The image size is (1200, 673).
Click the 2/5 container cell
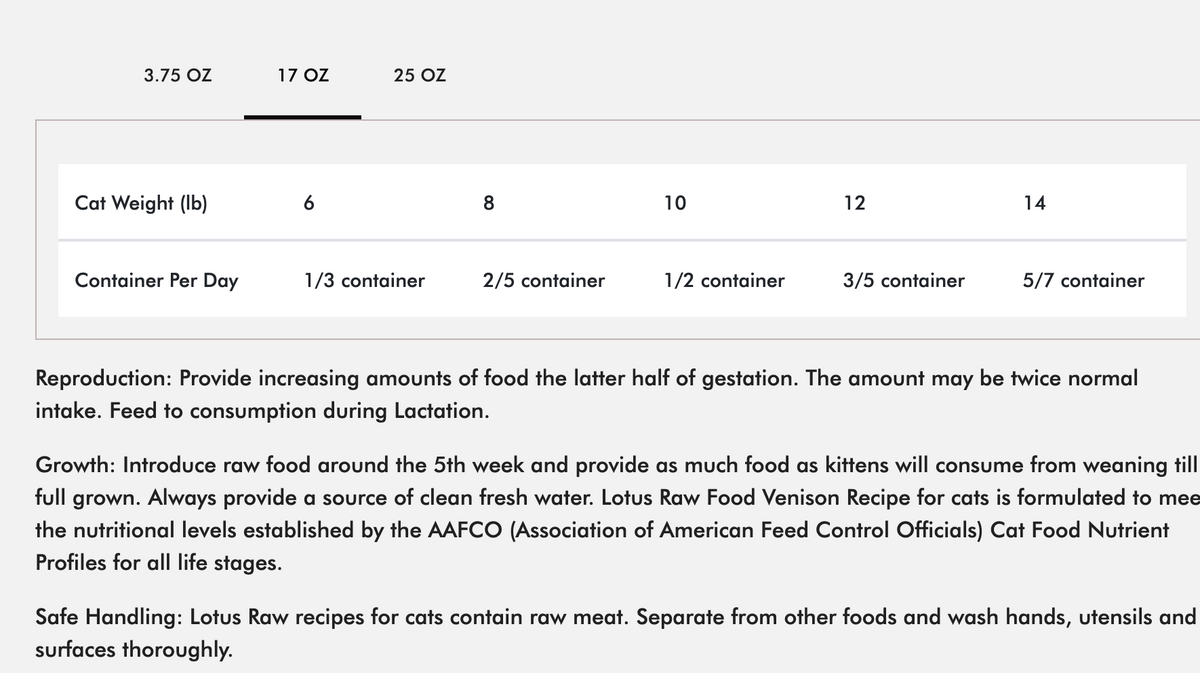coord(544,280)
